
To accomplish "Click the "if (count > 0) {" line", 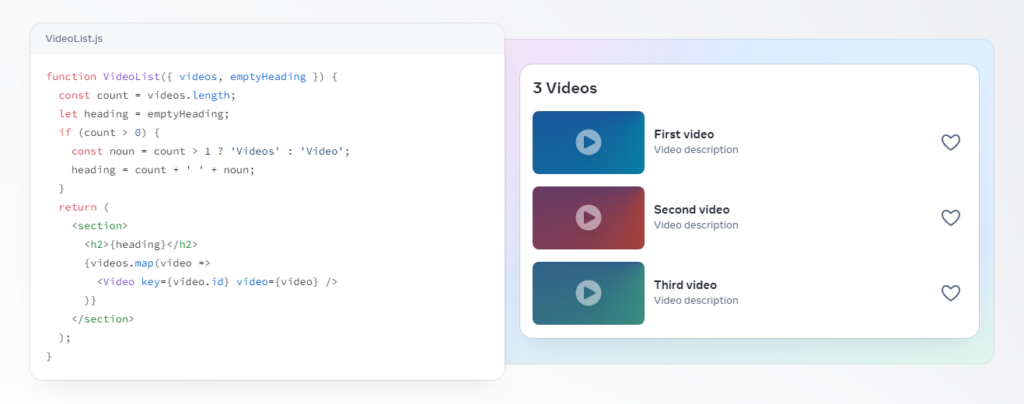I will (109, 132).
